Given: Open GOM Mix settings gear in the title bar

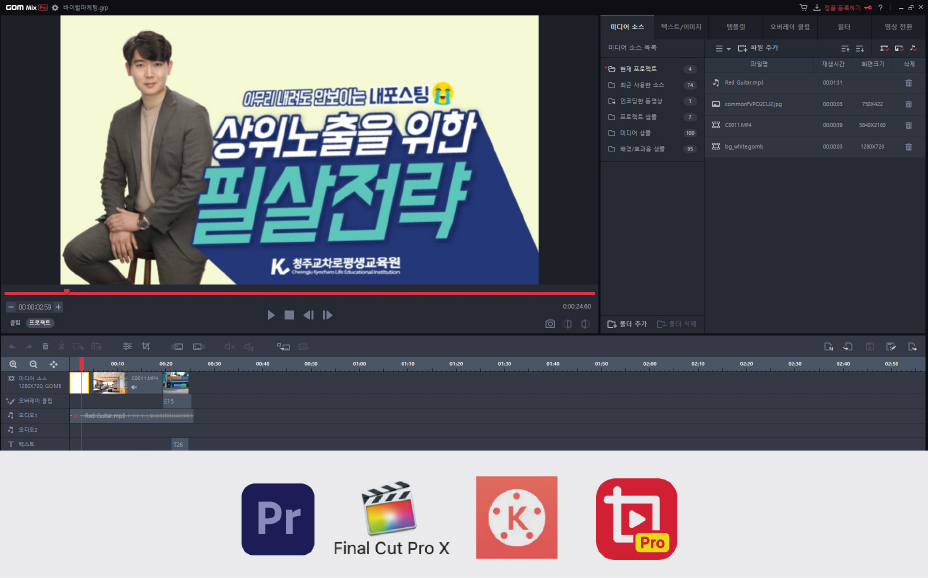Looking at the screenshot, I should click(x=55, y=8).
